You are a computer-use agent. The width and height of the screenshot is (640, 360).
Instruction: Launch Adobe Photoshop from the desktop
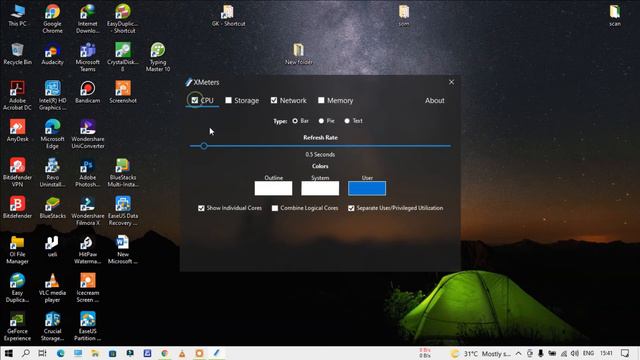pyautogui.click(x=87, y=172)
